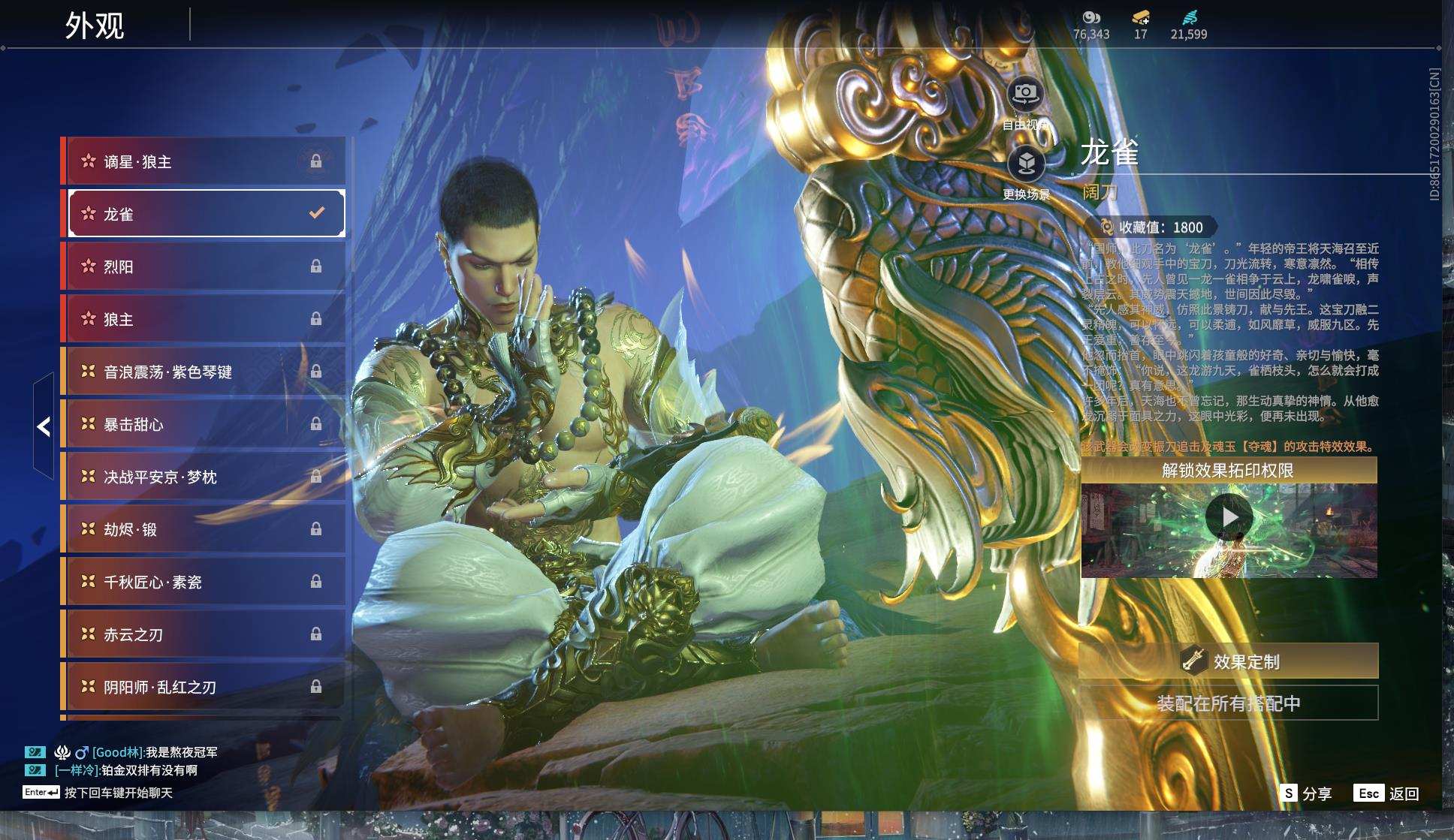Open free camera view (自由视角)
The image size is (1454, 840).
pos(1025,95)
